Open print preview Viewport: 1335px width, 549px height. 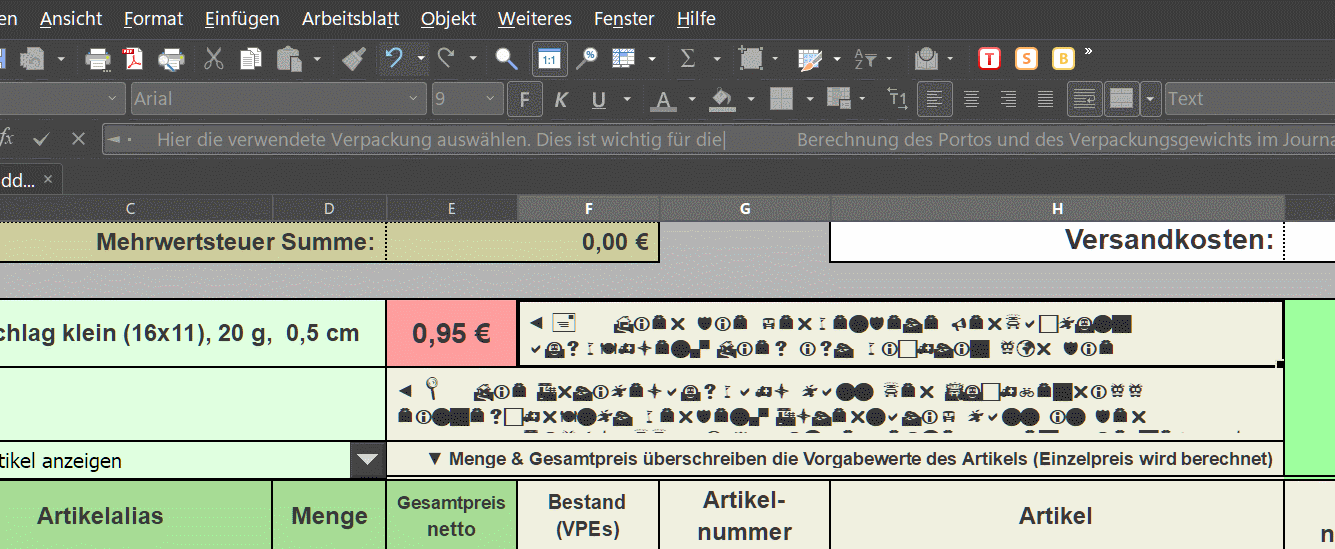pos(171,59)
